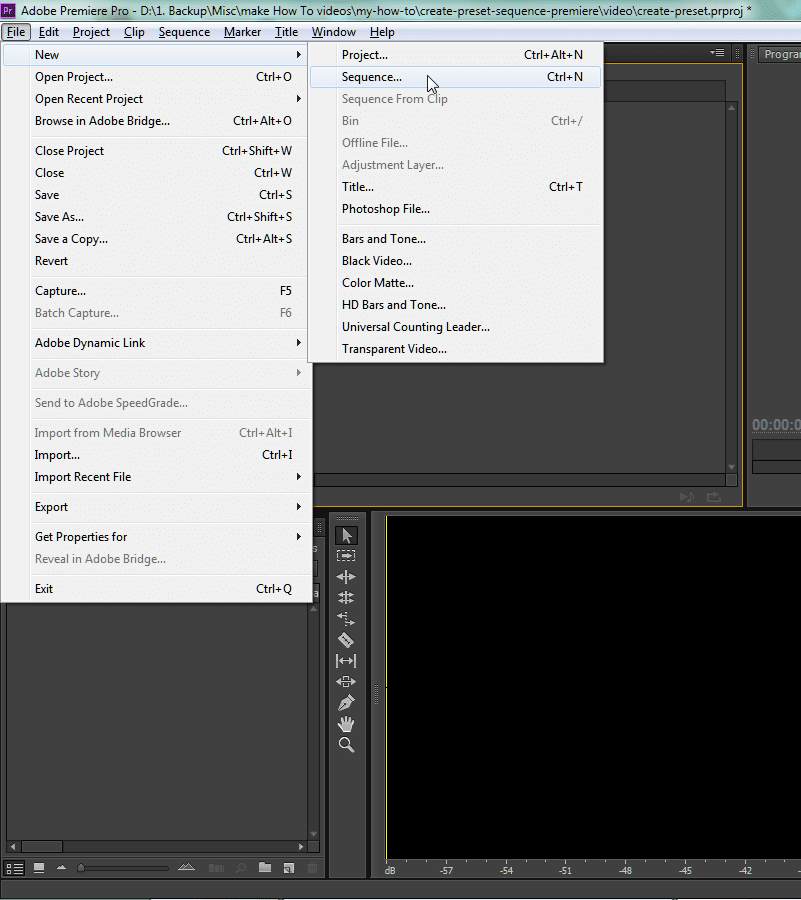Choose Revert from File menu
Viewport: 801px width, 900px height.
[155, 261]
